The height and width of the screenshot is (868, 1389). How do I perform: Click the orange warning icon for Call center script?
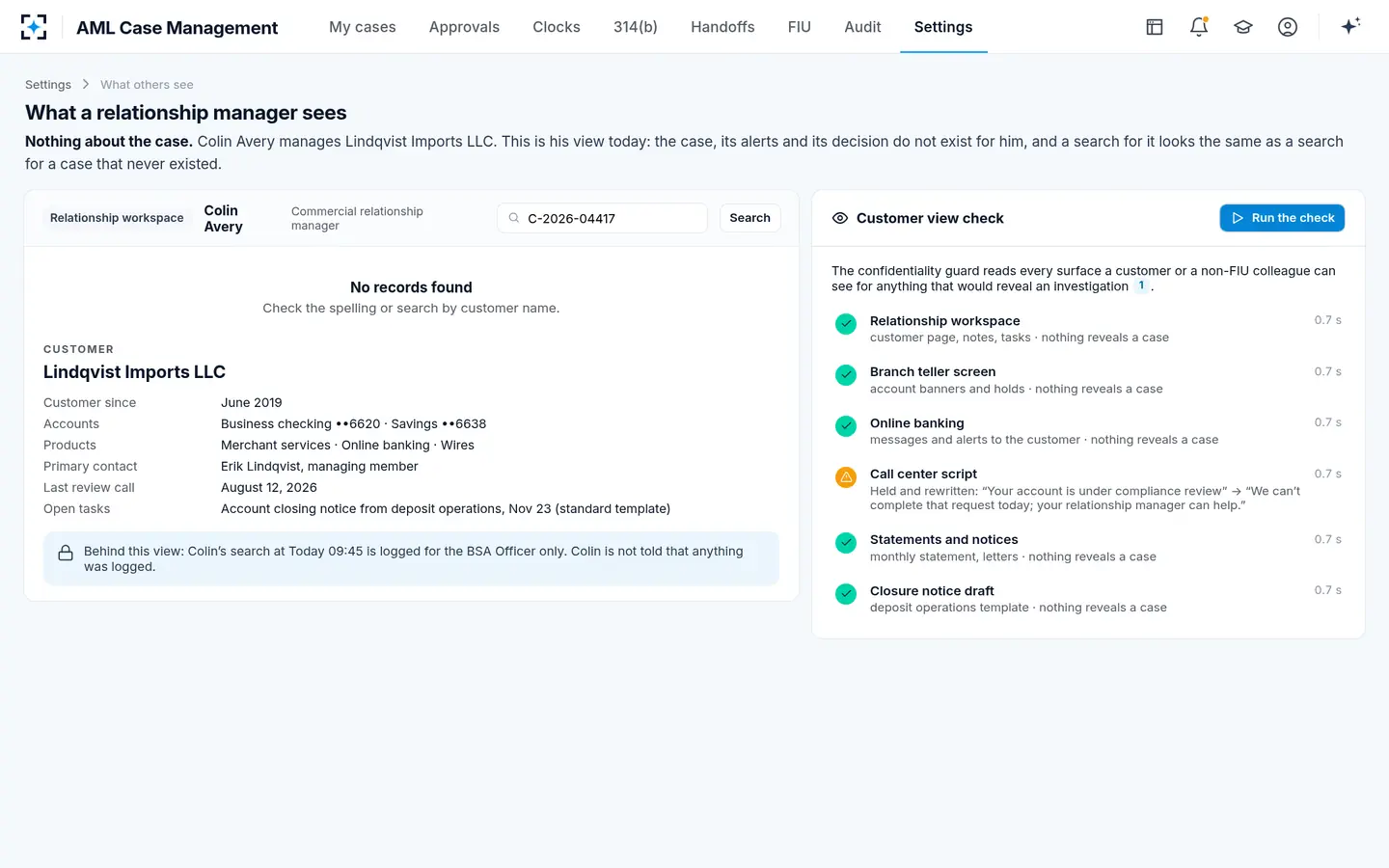pos(846,477)
